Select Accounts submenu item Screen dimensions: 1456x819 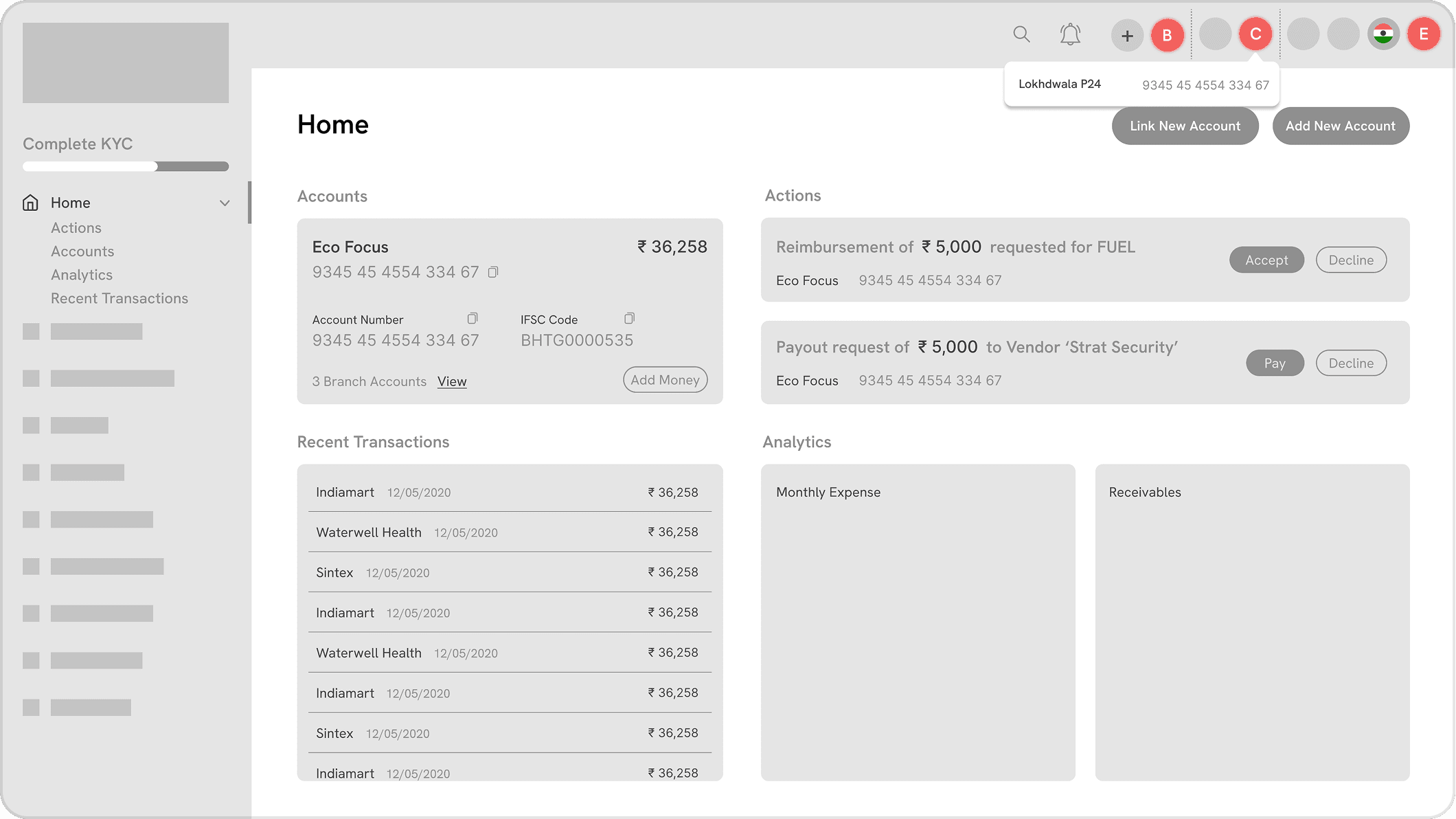[x=82, y=251]
